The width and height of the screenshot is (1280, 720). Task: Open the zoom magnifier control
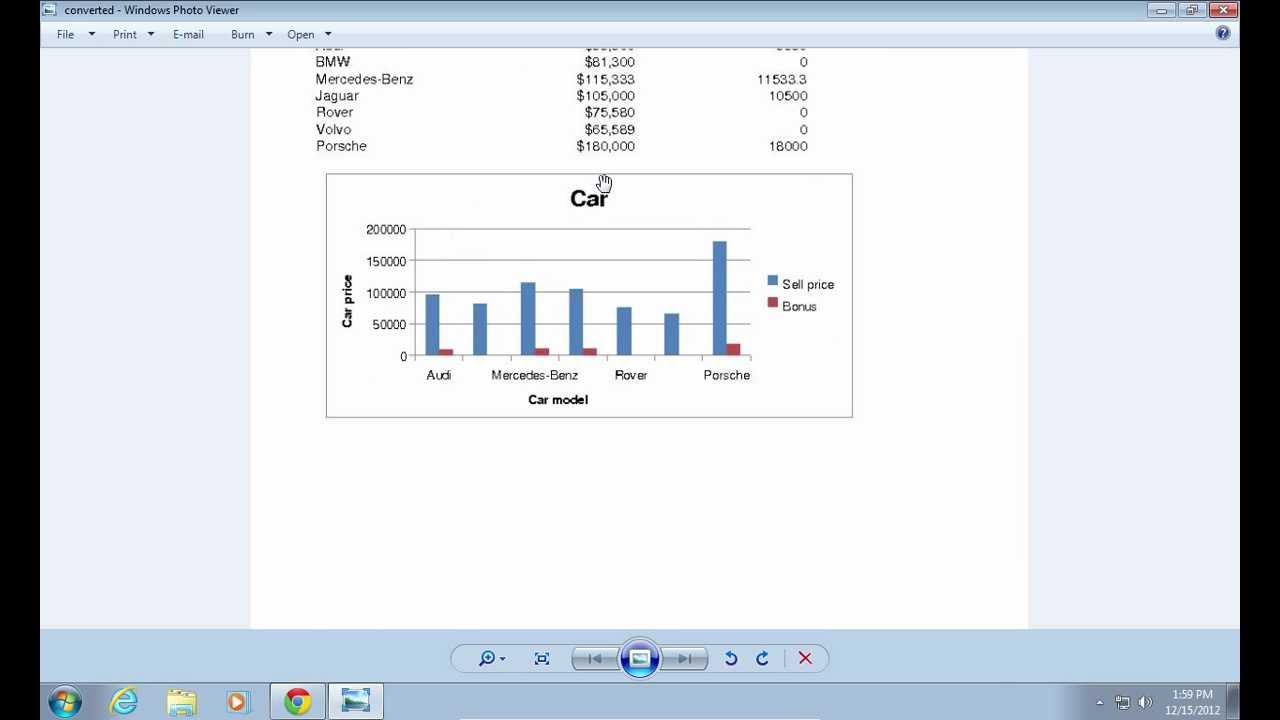click(491, 658)
